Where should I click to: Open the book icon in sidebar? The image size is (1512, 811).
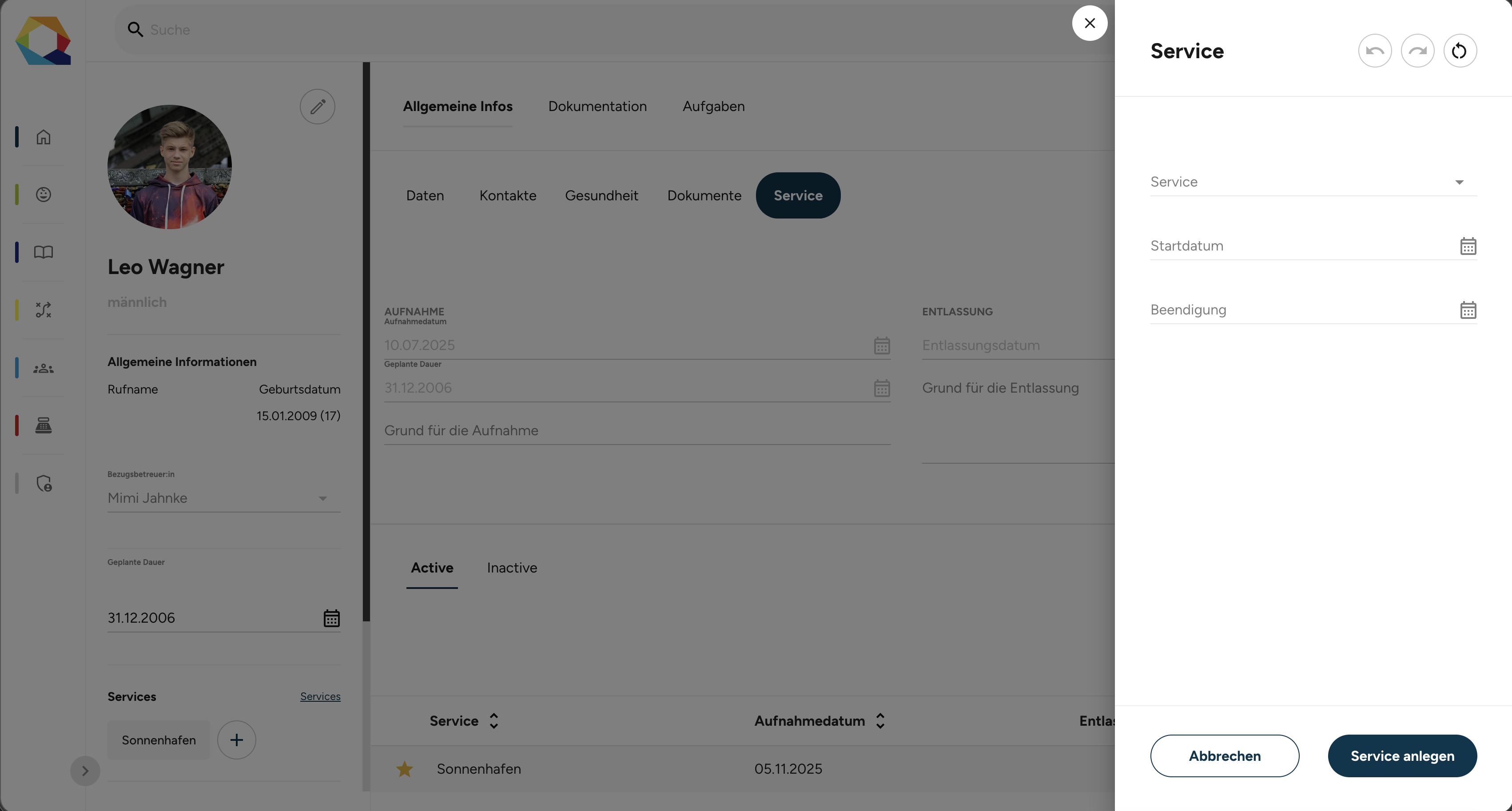pos(44,252)
